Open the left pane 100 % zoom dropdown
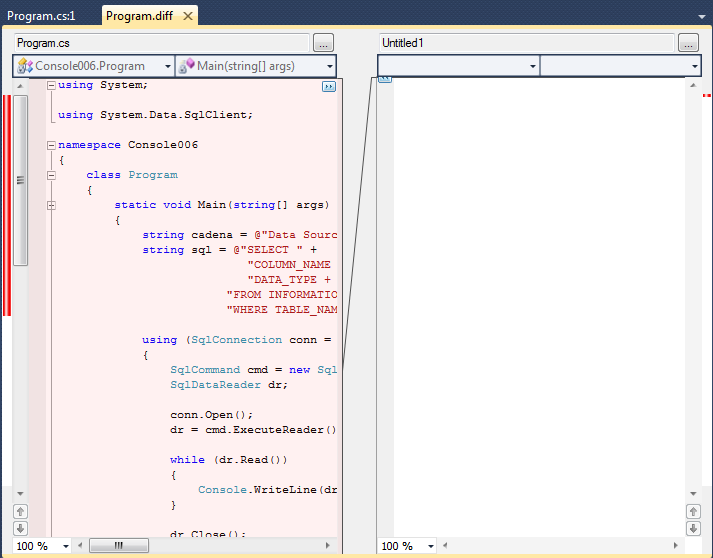This screenshot has height=558, width=713. pos(66,546)
